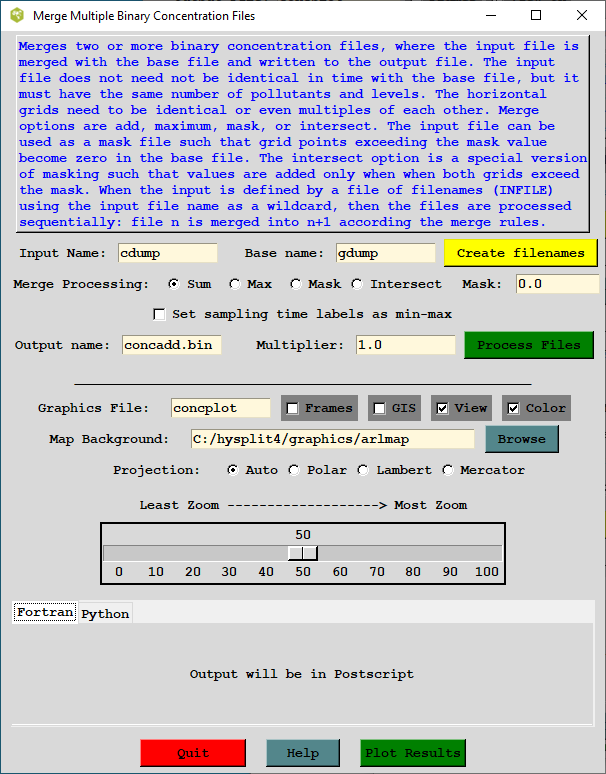
Task: Click the green Process Files button
Action: (x=528, y=345)
